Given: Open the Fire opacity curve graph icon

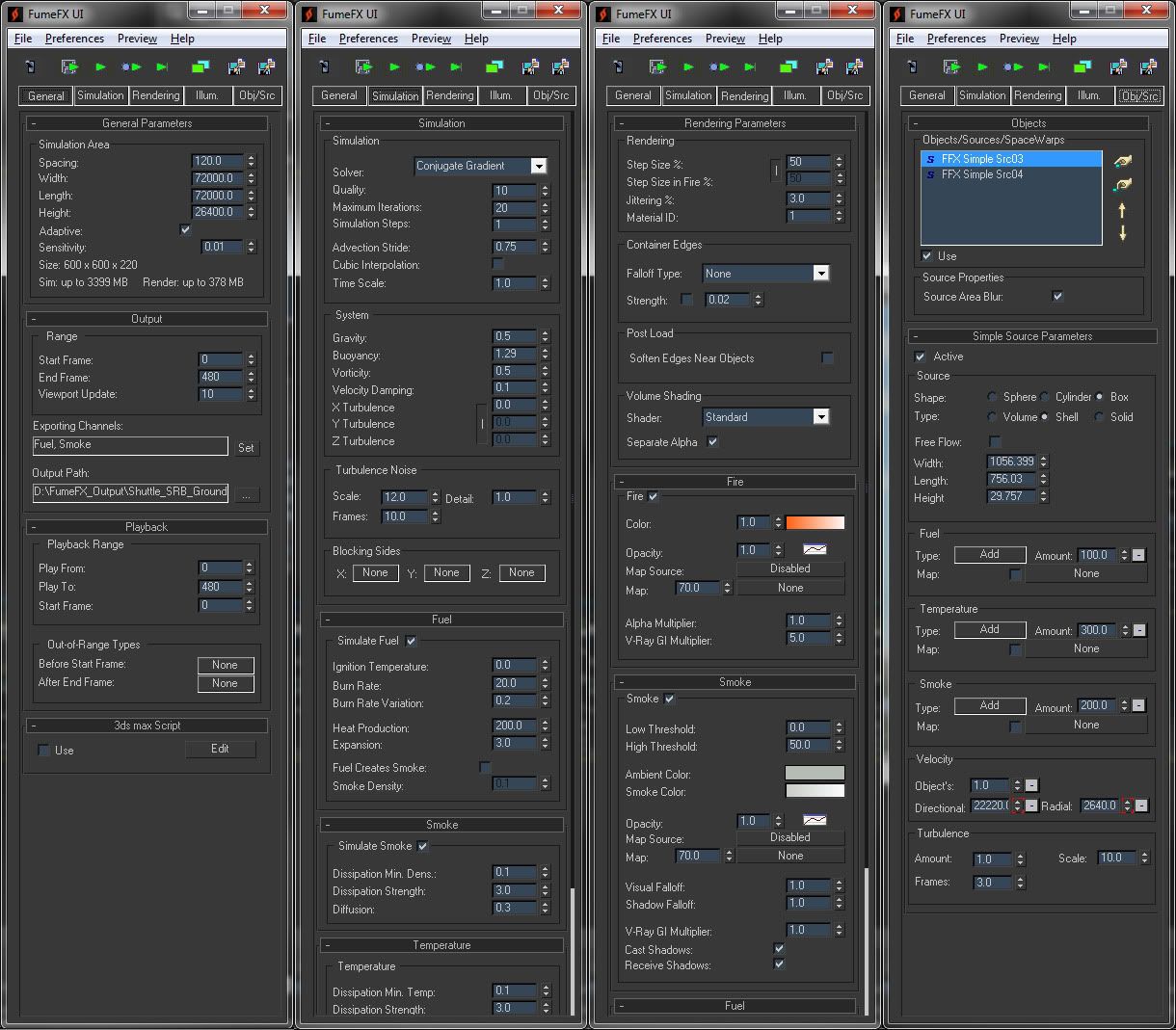Looking at the screenshot, I should (x=815, y=549).
